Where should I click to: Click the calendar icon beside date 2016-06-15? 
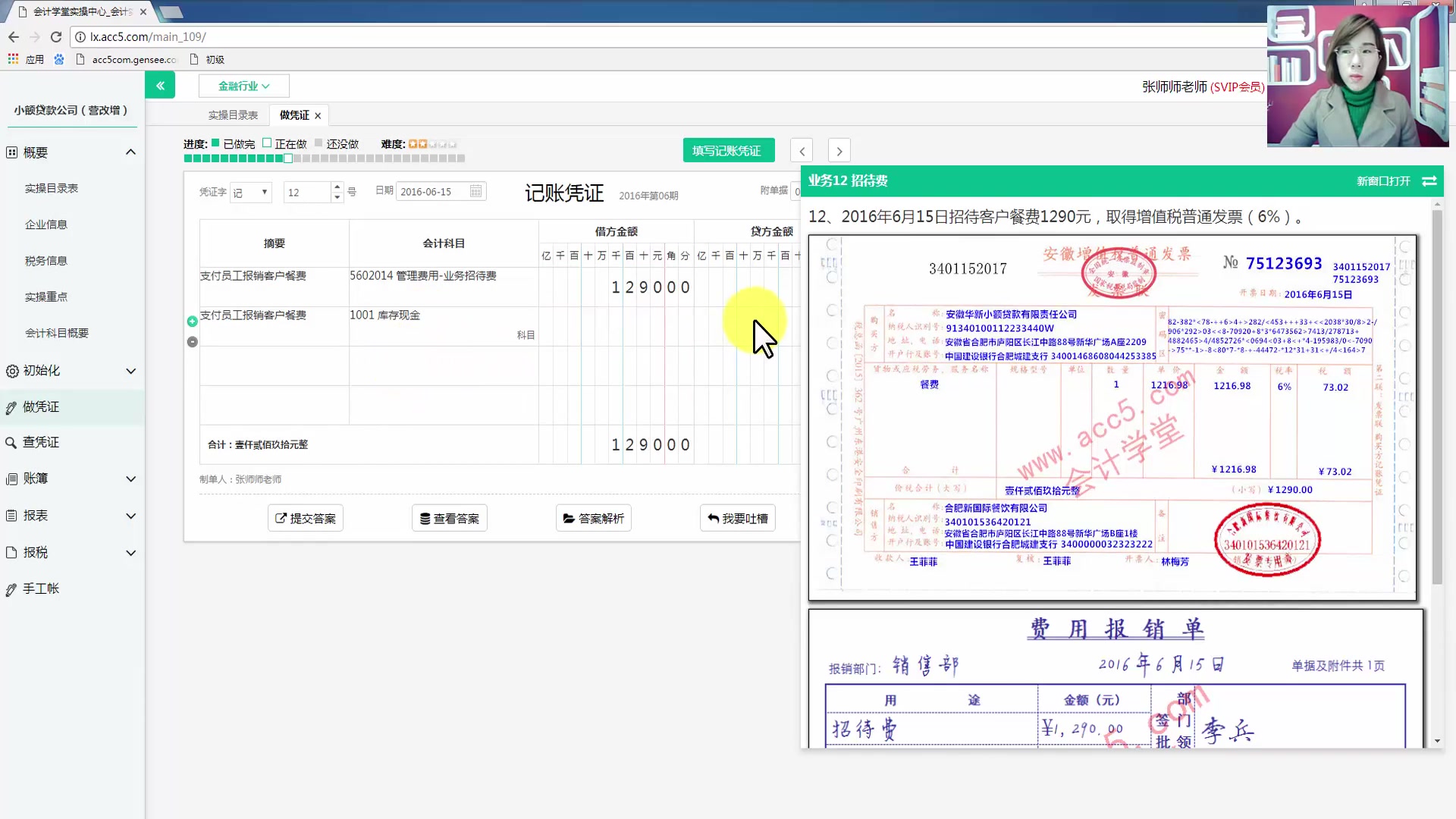coord(475,191)
